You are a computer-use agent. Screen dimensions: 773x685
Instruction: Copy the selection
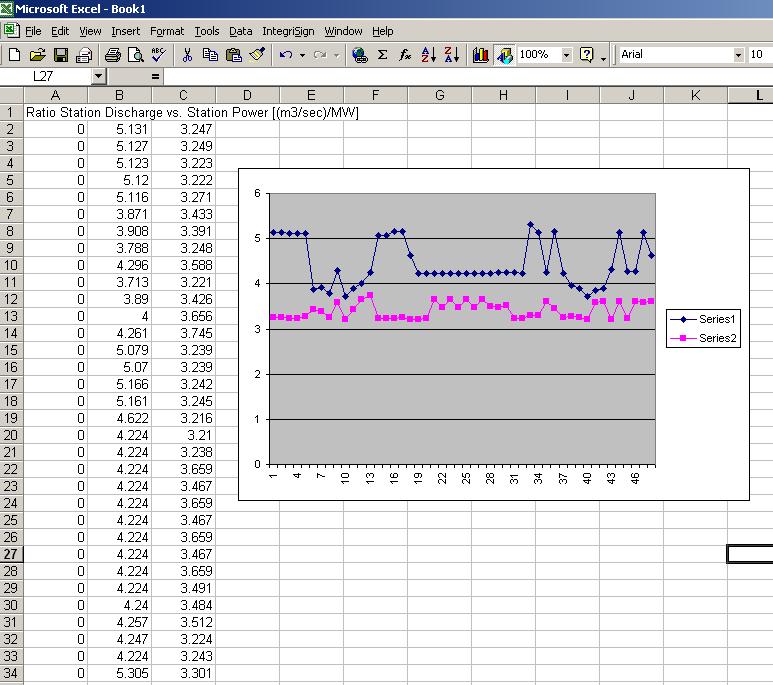210,55
